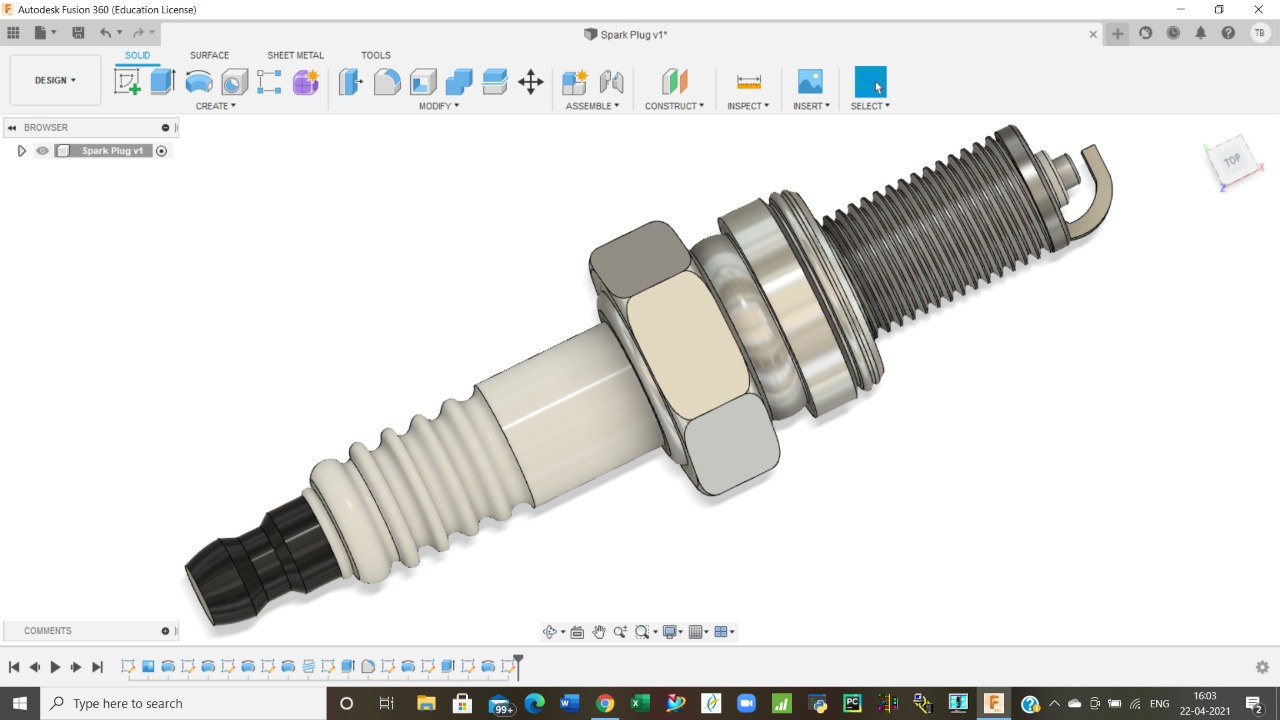
Task: Click the canvas image feature in timeline
Action: point(148,666)
